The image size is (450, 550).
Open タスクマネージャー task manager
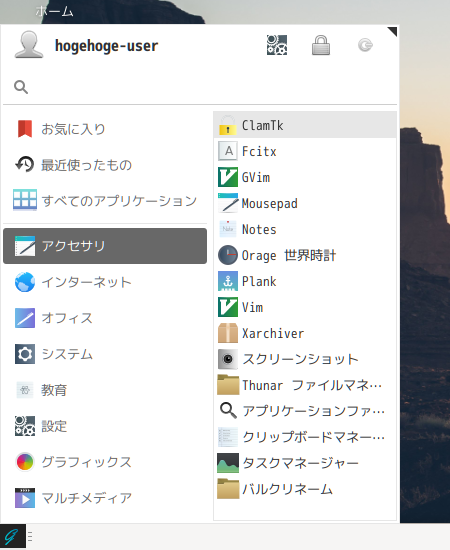click(x=305, y=463)
